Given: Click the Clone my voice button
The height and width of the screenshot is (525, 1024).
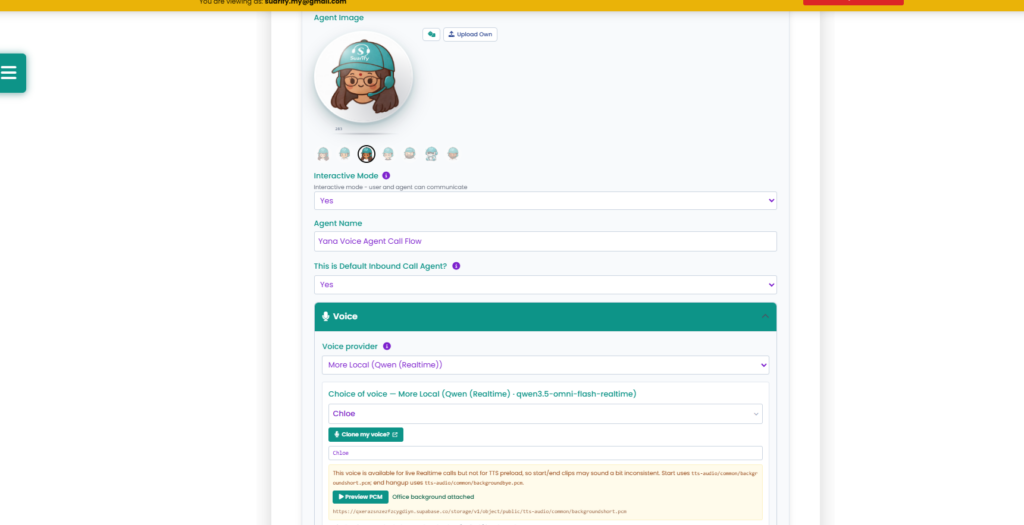Looking at the screenshot, I should [366, 434].
